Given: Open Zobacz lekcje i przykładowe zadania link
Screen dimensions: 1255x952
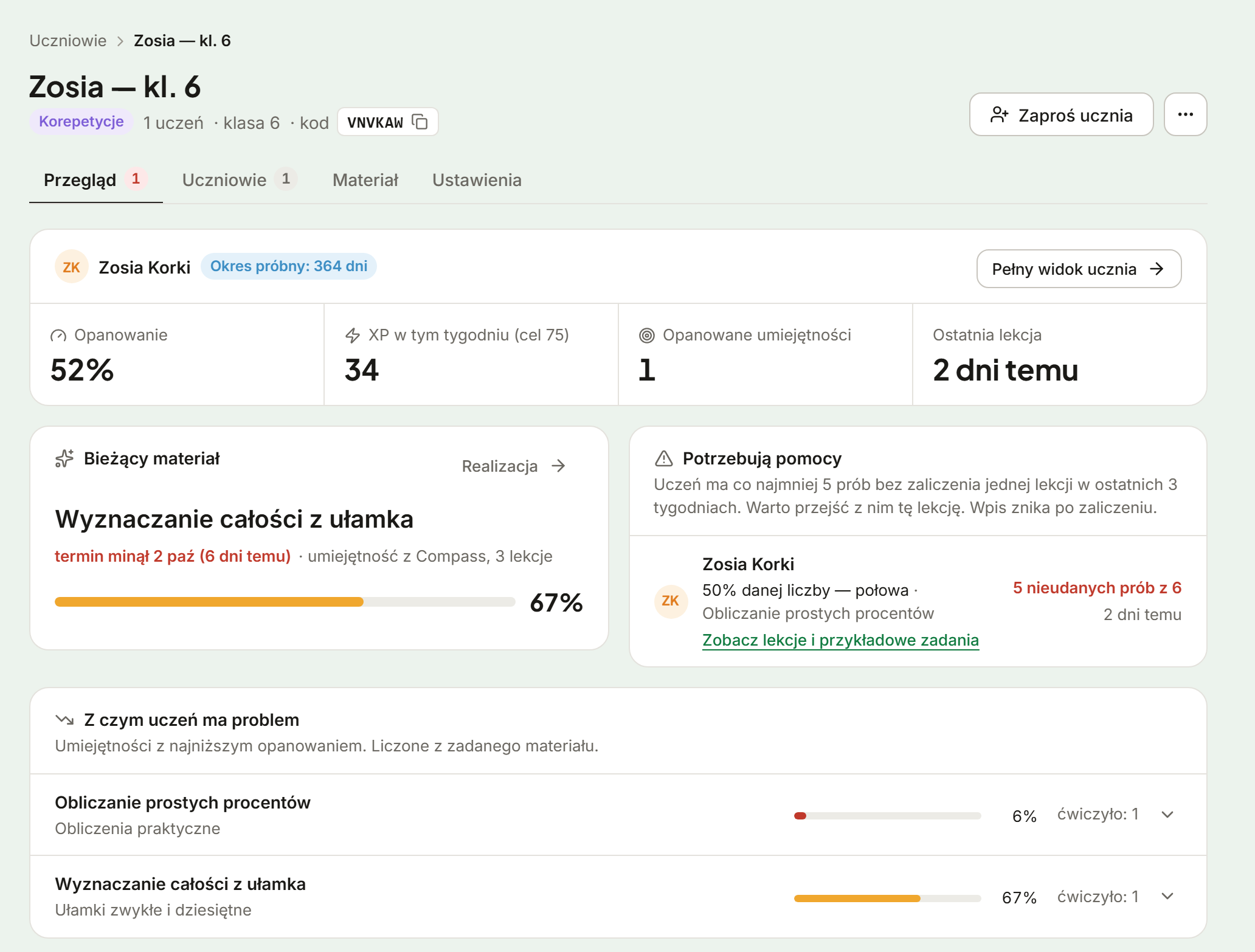Looking at the screenshot, I should click(840, 640).
